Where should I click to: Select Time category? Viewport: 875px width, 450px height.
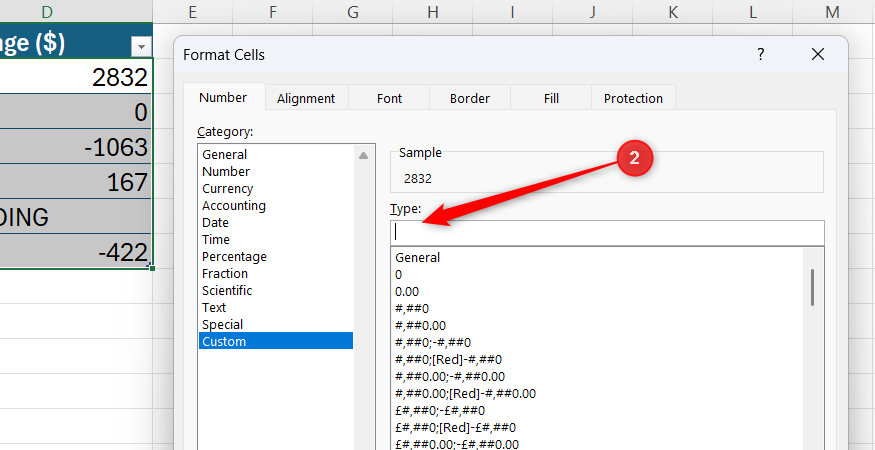[x=276, y=240]
